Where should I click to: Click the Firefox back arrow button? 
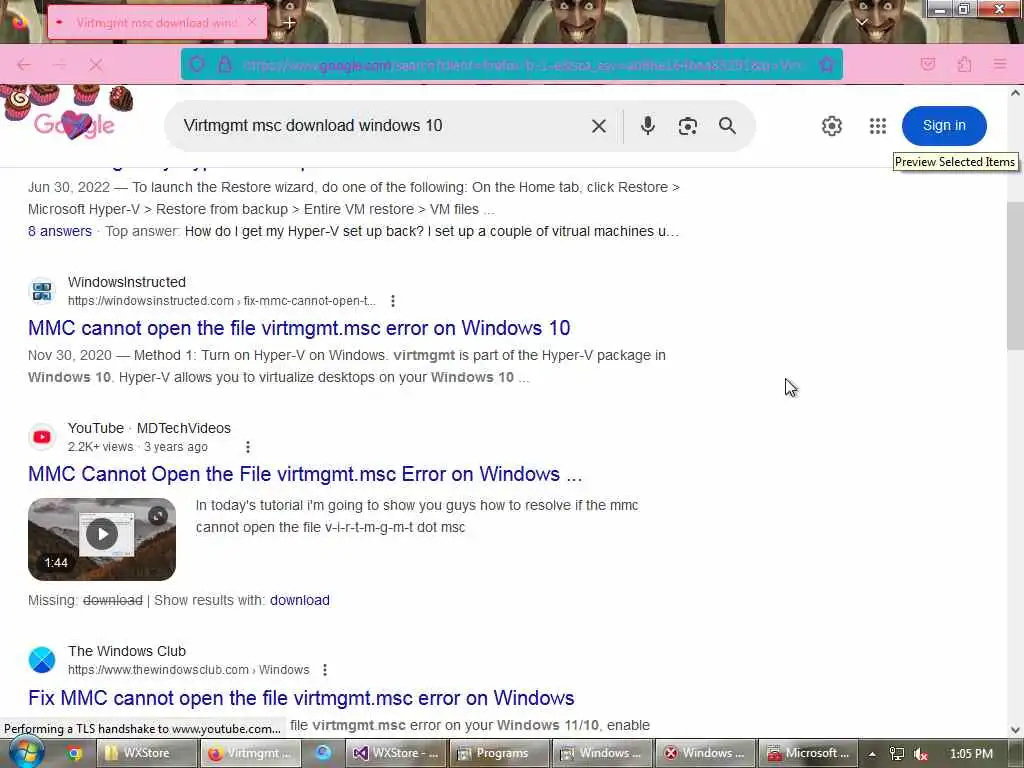(x=24, y=65)
